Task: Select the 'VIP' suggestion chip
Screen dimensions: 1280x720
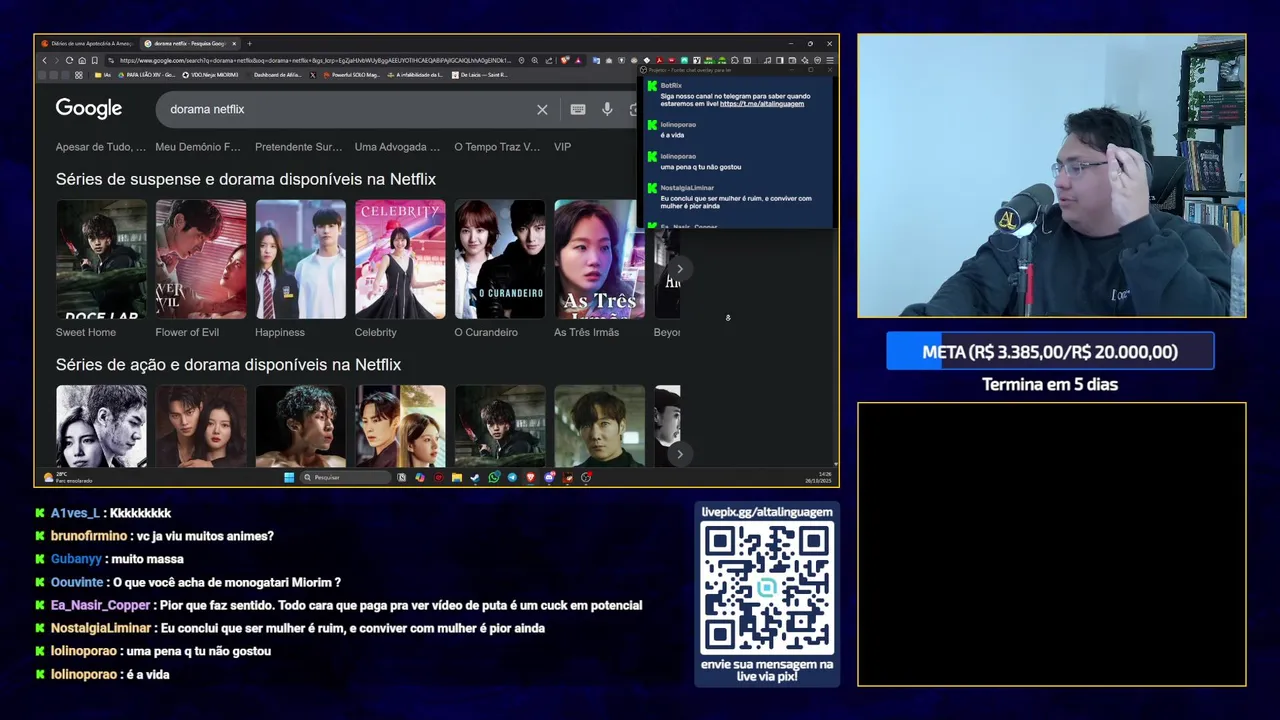Action: [563, 147]
